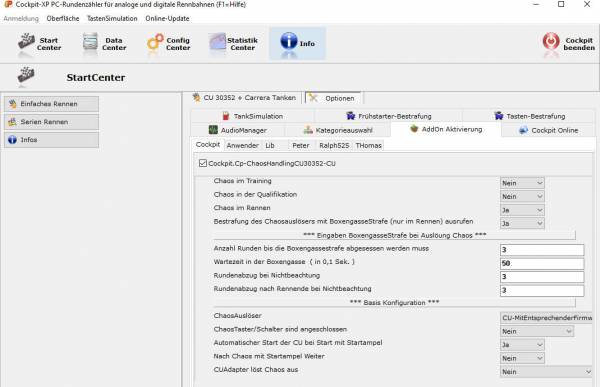Open the CUAdapter löst Chaos aus dropdown
Image resolution: width=600 pixels, height=387 pixels.
pos(546,372)
